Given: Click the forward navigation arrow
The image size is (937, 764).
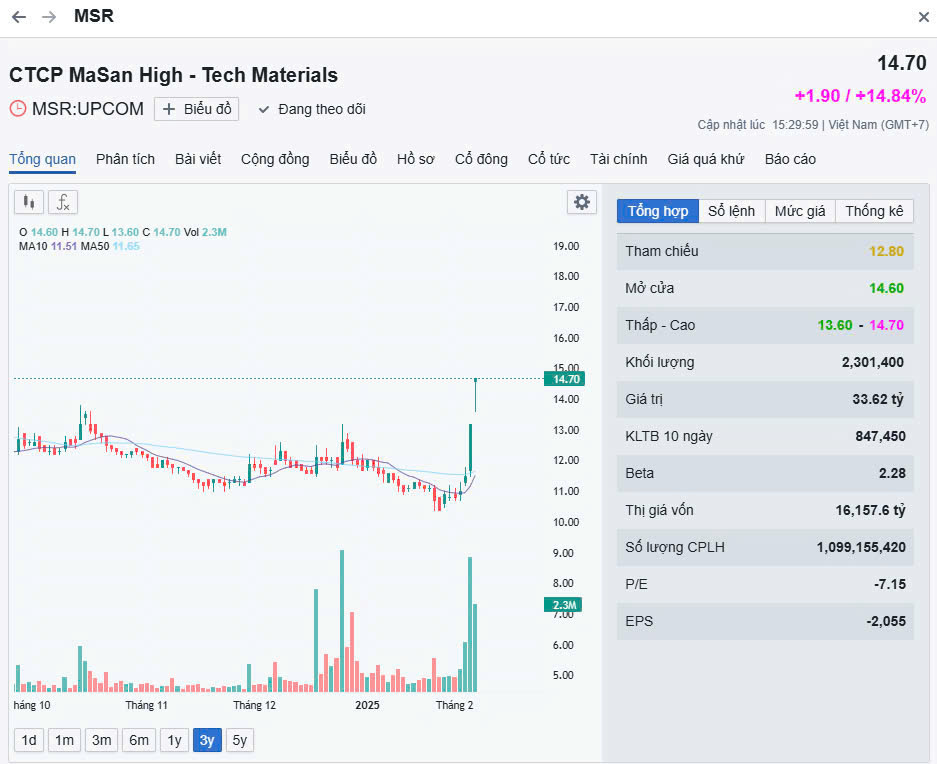Looking at the screenshot, I should pyautogui.click(x=49, y=17).
